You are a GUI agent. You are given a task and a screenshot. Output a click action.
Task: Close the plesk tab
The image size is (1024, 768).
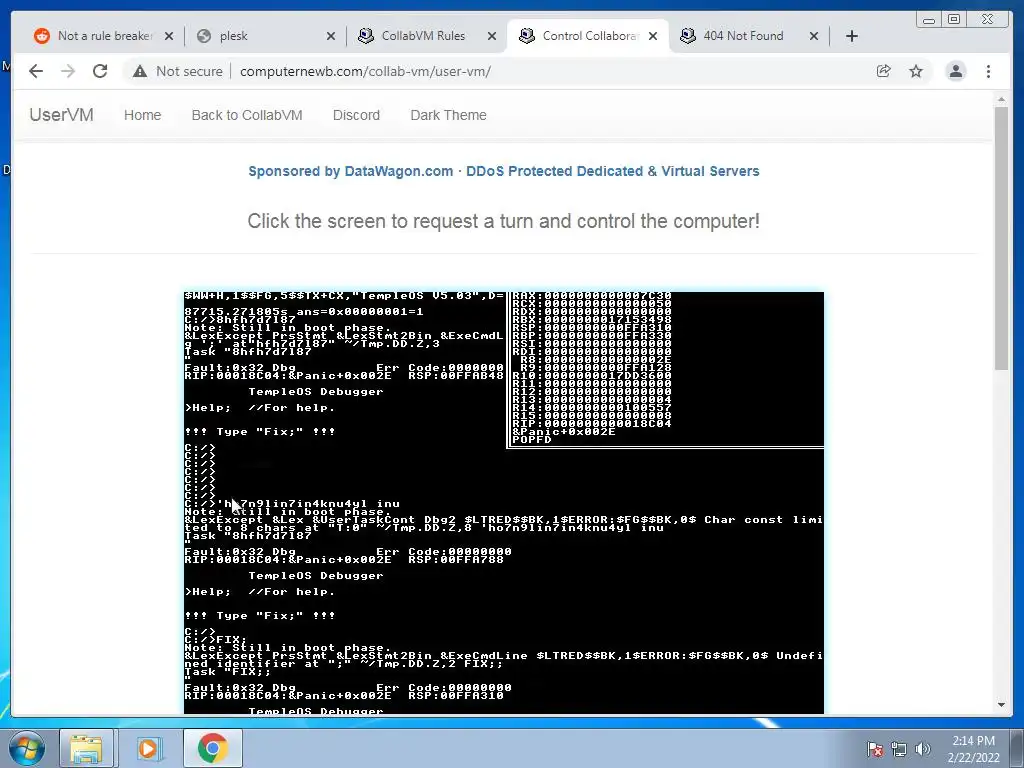pyautogui.click(x=331, y=37)
